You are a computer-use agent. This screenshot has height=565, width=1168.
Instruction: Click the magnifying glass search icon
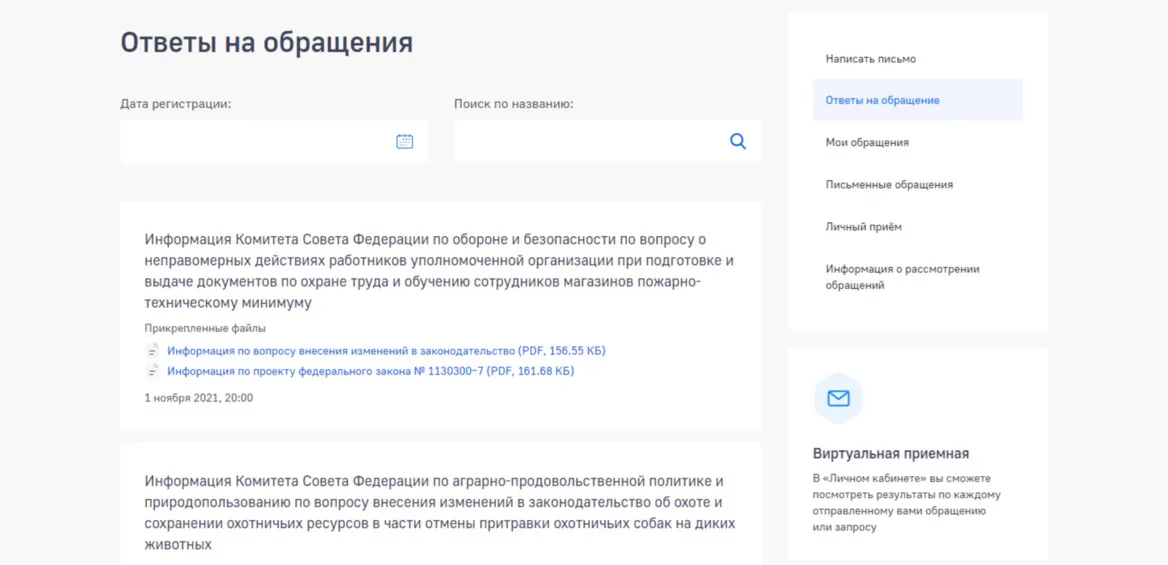coord(737,142)
